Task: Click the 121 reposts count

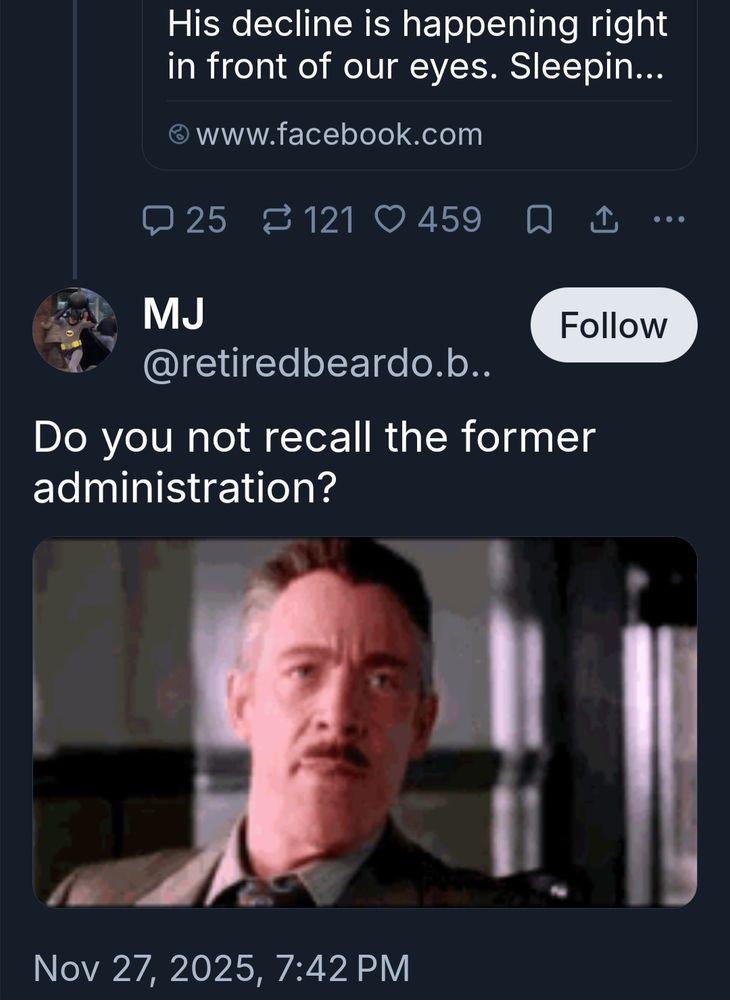Action: (329, 220)
